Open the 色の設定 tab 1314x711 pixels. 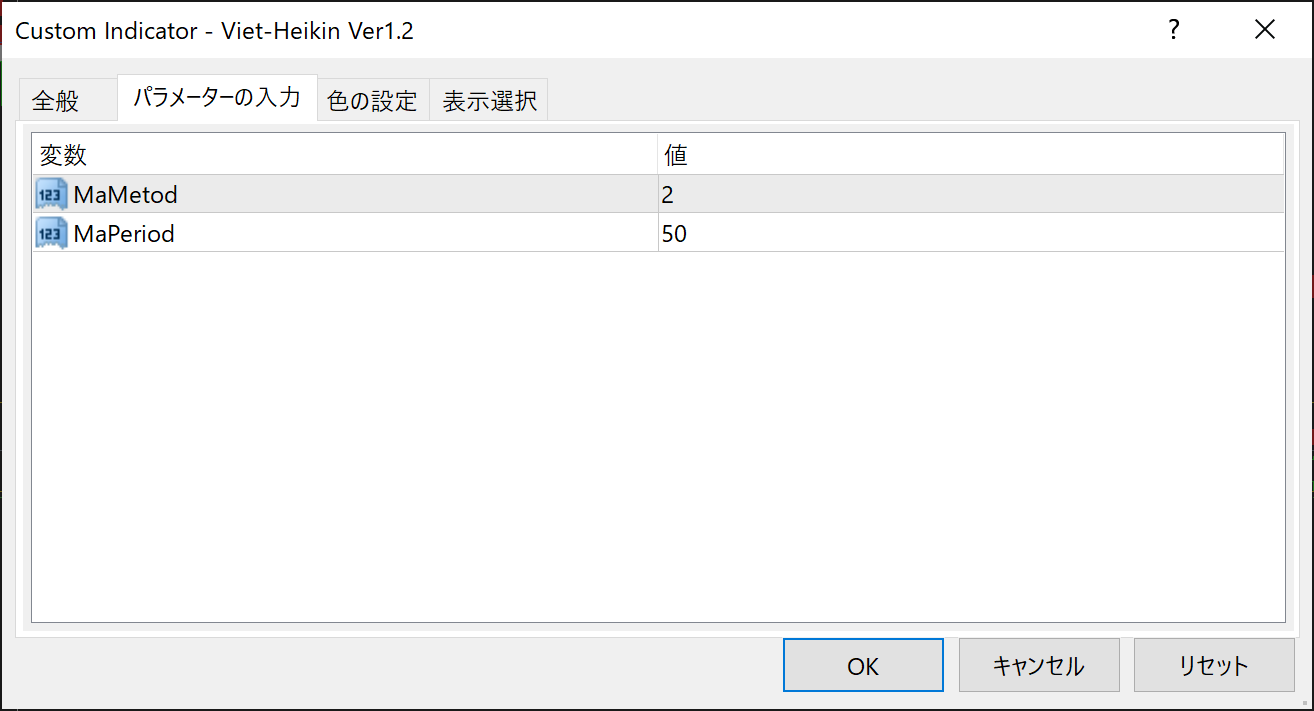tap(372, 101)
